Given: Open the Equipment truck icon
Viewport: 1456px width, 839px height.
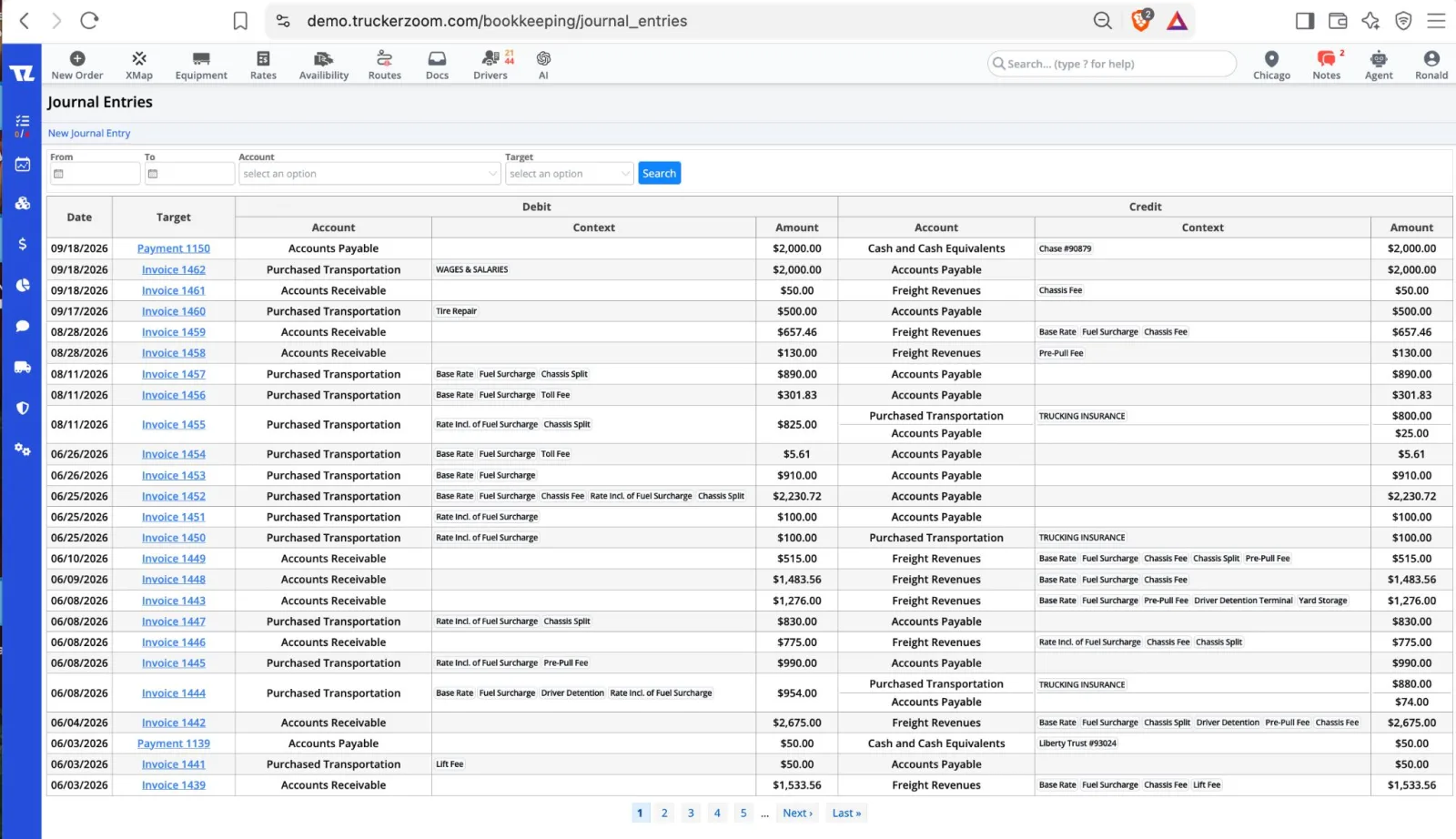Looking at the screenshot, I should [201, 65].
